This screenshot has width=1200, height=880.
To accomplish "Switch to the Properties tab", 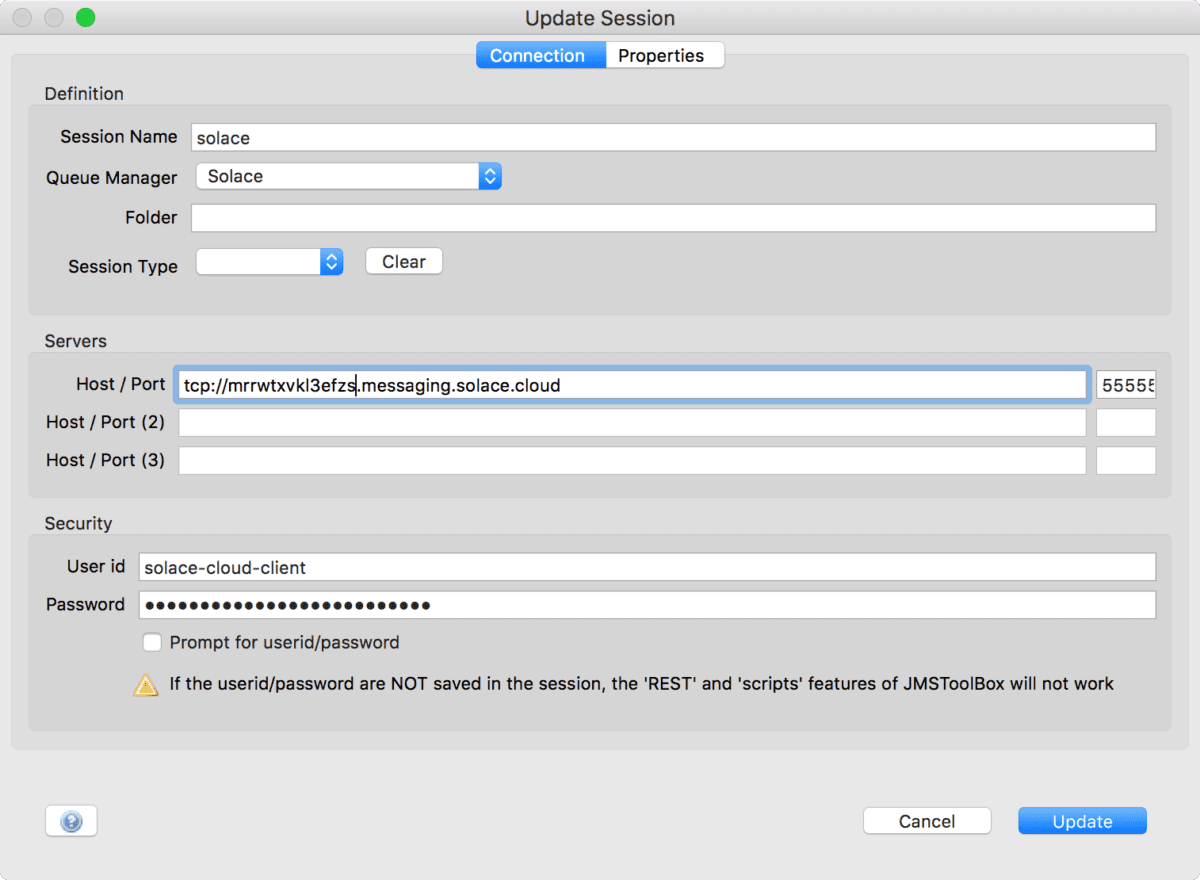I will pyautogui.click(x=664, y=55).
